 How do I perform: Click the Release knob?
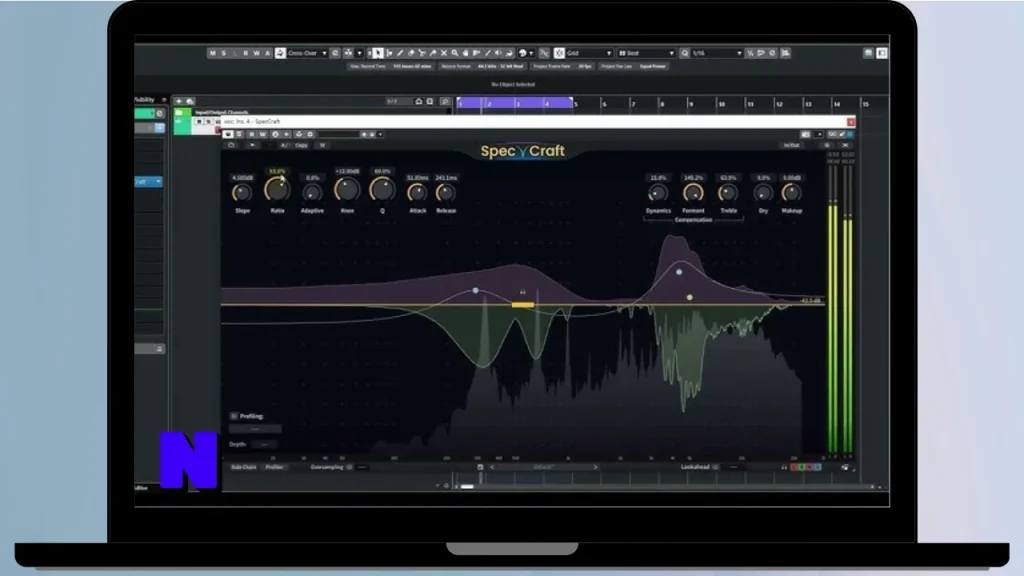(446, 193)
